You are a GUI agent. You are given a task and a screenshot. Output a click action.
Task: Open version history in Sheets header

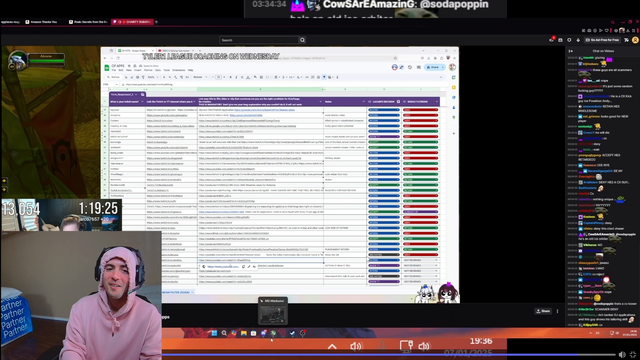tap(410, 67)
